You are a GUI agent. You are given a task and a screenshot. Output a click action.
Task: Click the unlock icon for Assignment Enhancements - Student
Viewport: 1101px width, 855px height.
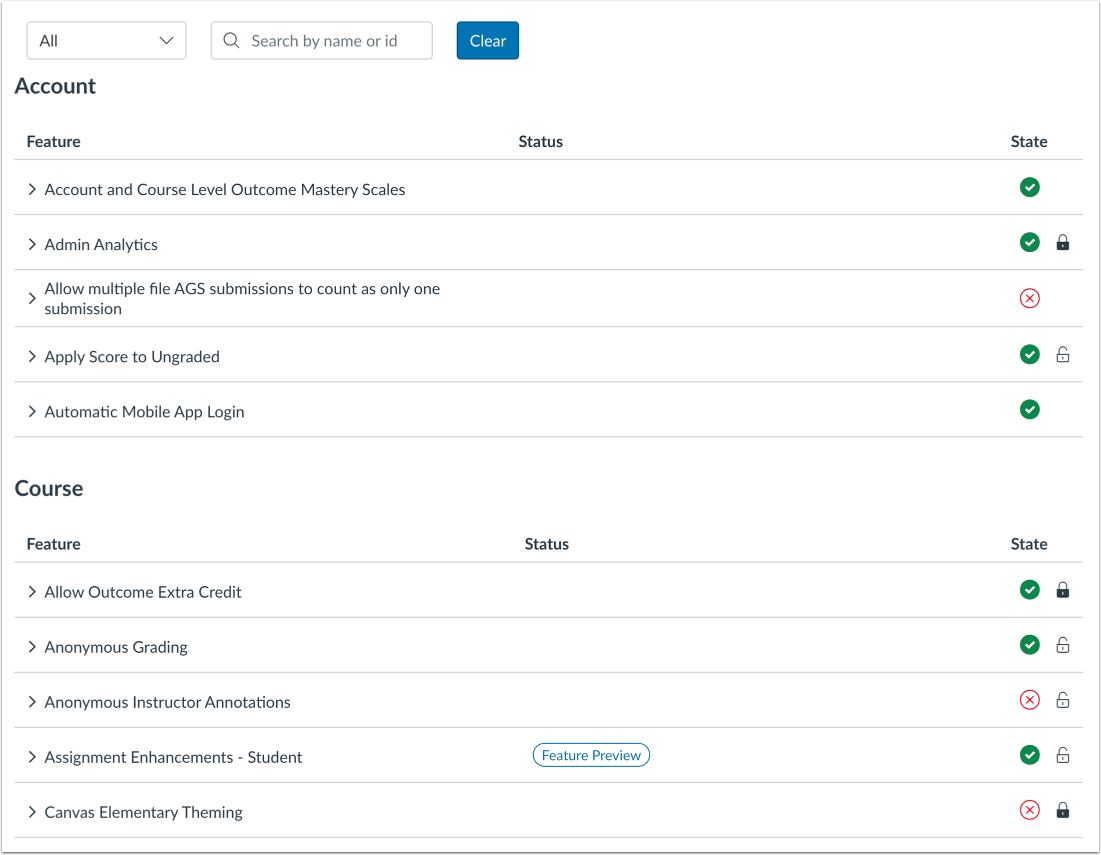[x=1063, y=755]
